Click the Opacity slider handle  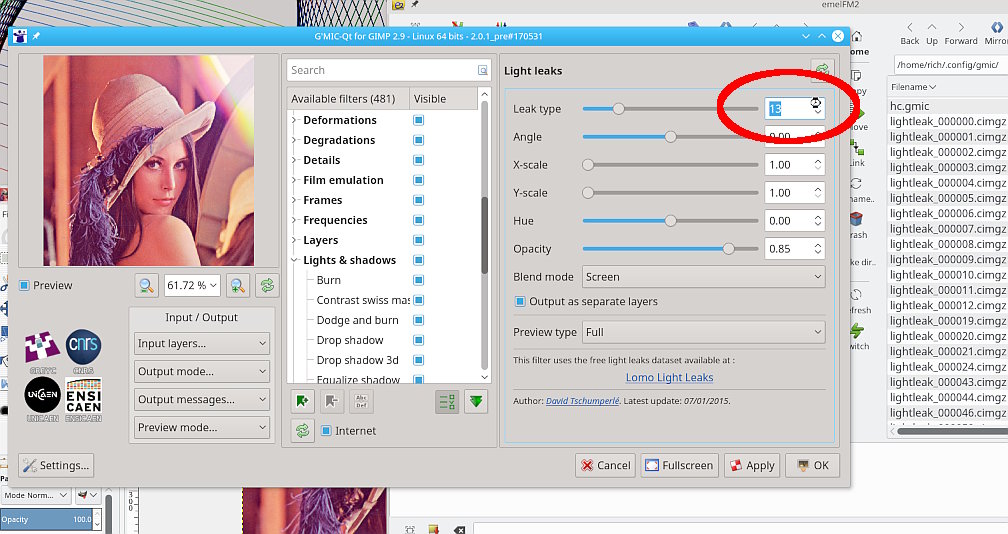coord(728,249)
